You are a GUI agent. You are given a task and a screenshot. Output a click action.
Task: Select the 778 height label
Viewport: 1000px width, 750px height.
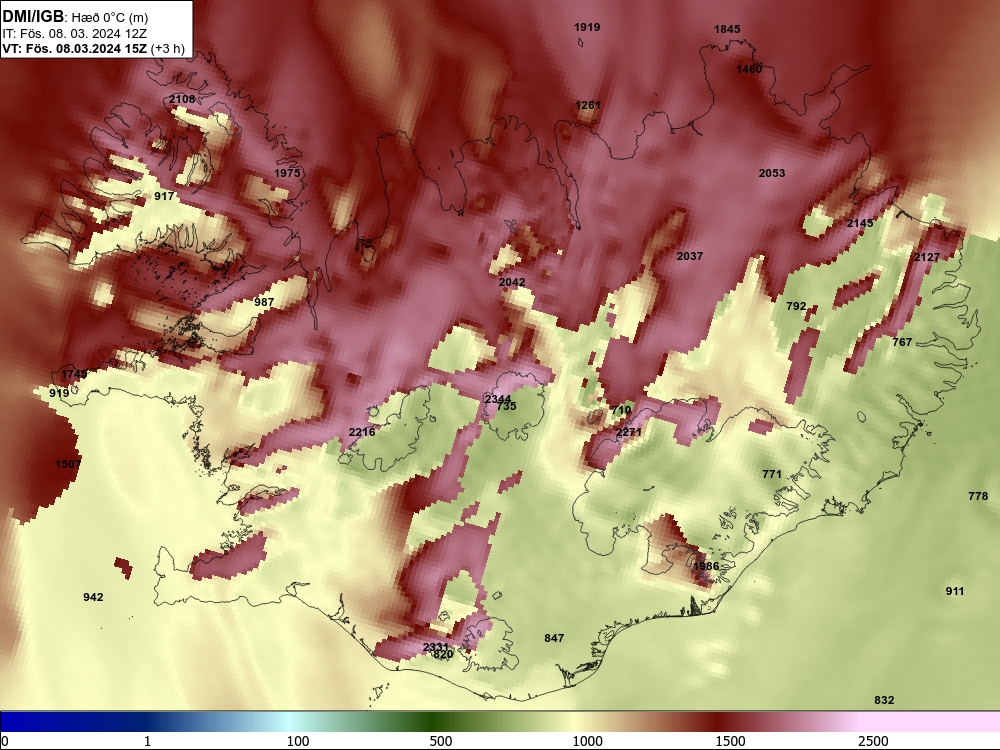point(978,496)
